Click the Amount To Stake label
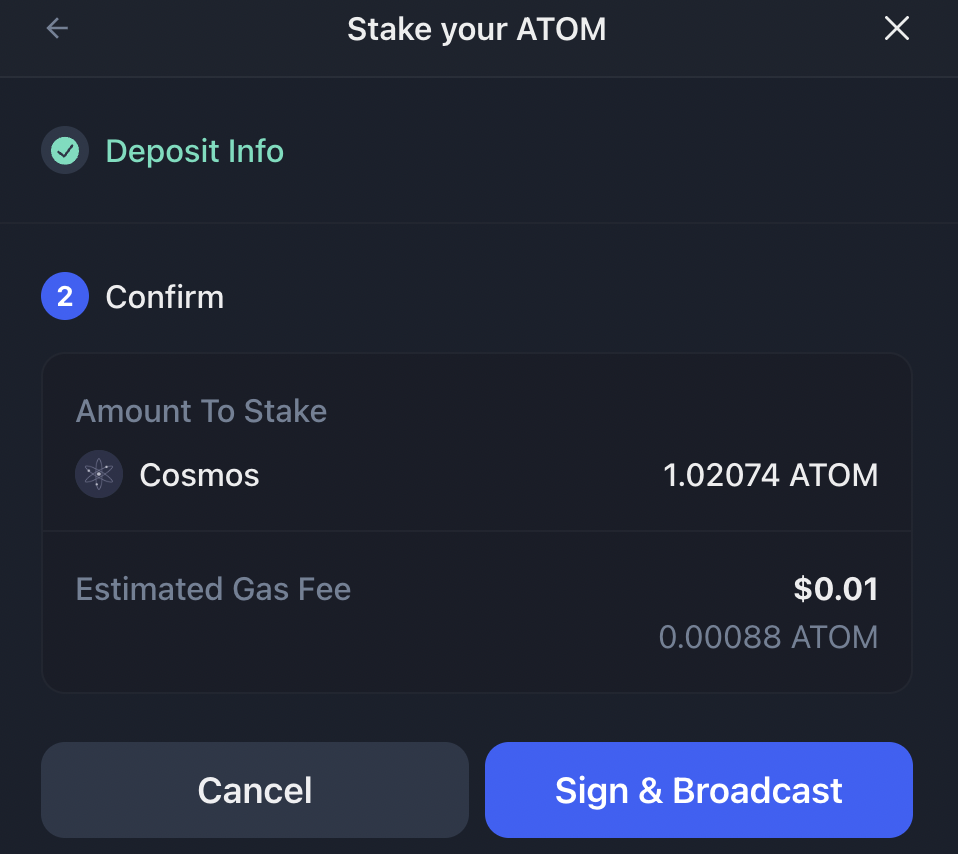 pyautogui.click(x=201, y=411)
